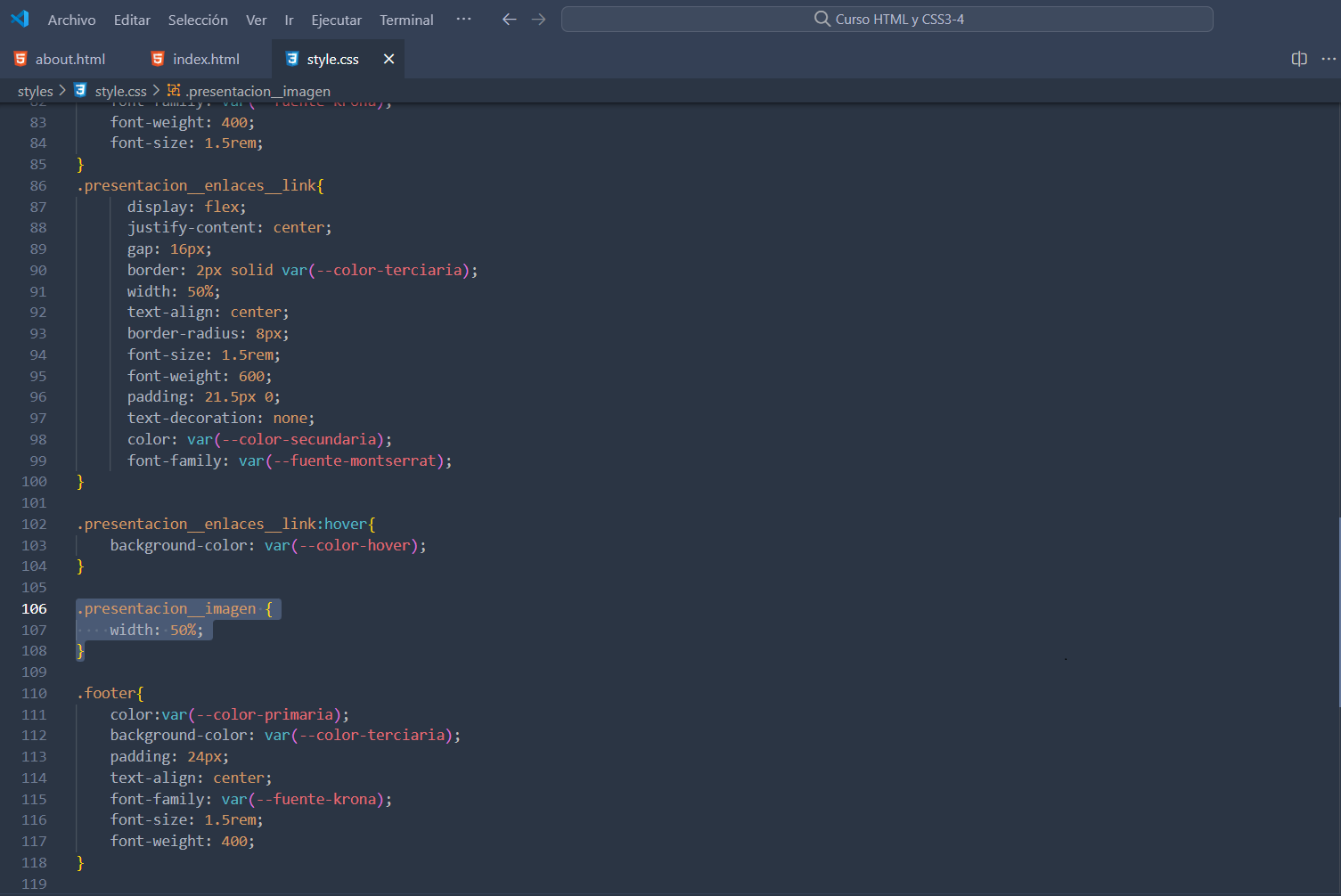Click the .presentacion__enlaces__link selector on line 86
The width and height of the screenshot is (1341, 896).
click(x=196, y=185)
